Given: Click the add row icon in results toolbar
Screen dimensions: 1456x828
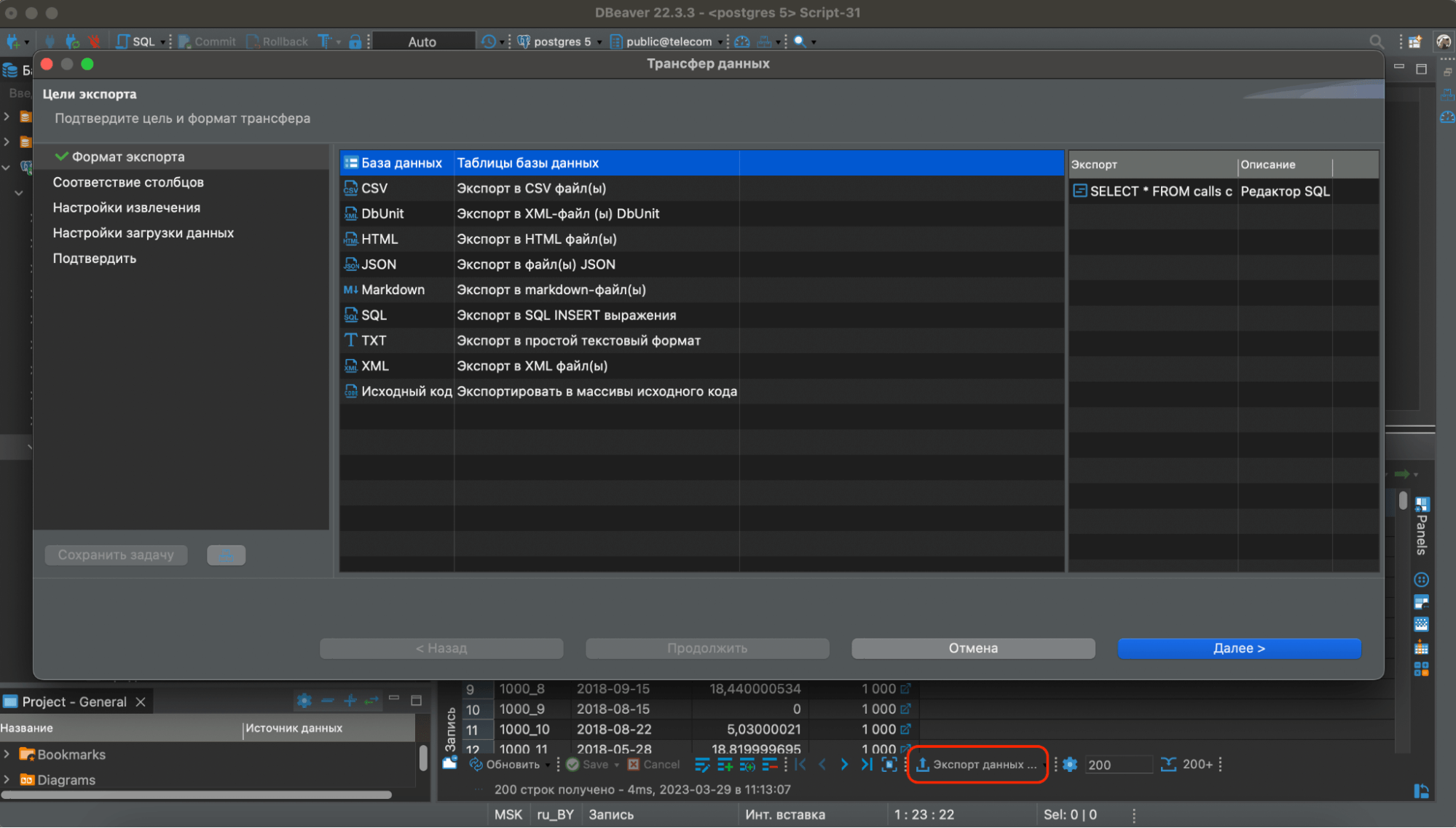Looking at the screenshot, I should 725,765.
